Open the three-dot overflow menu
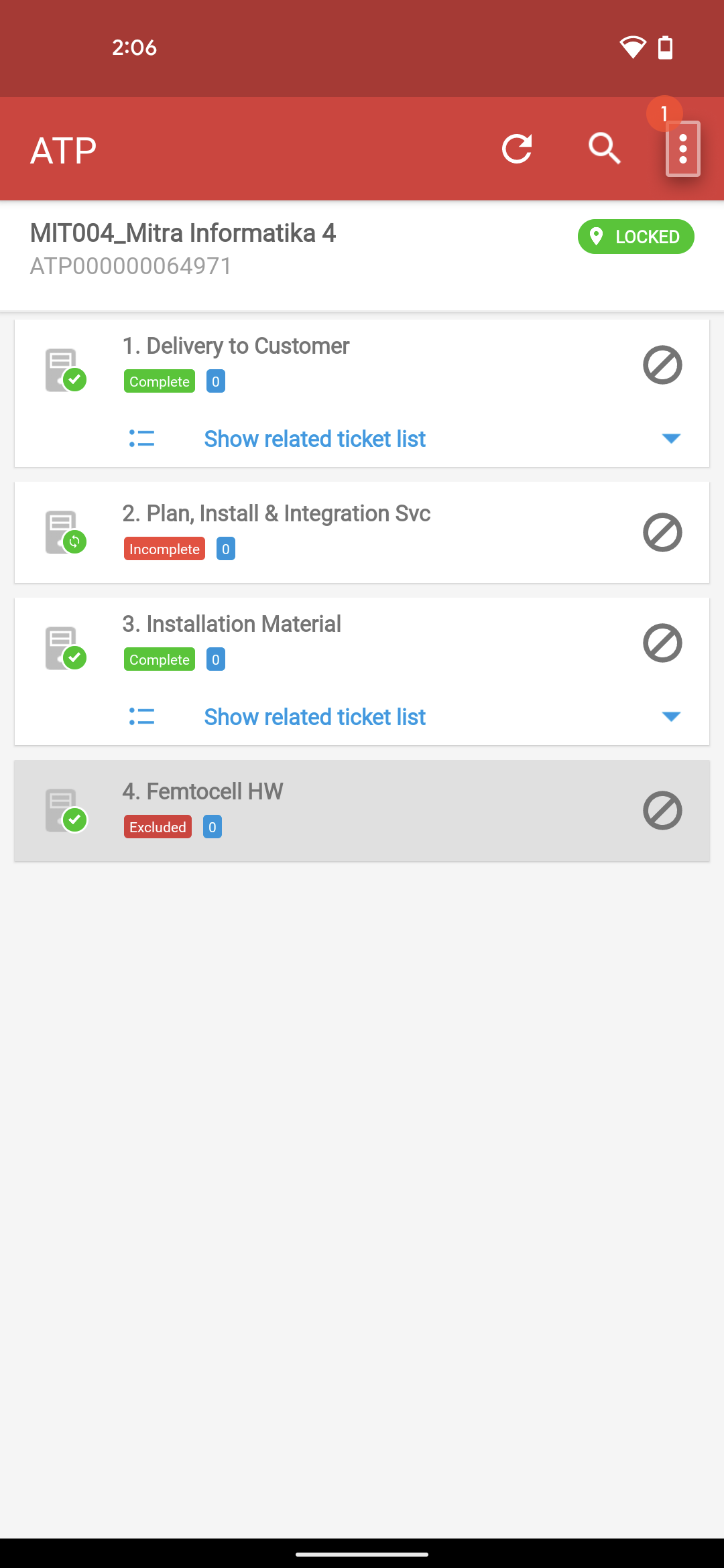 [x=683, y=149]
